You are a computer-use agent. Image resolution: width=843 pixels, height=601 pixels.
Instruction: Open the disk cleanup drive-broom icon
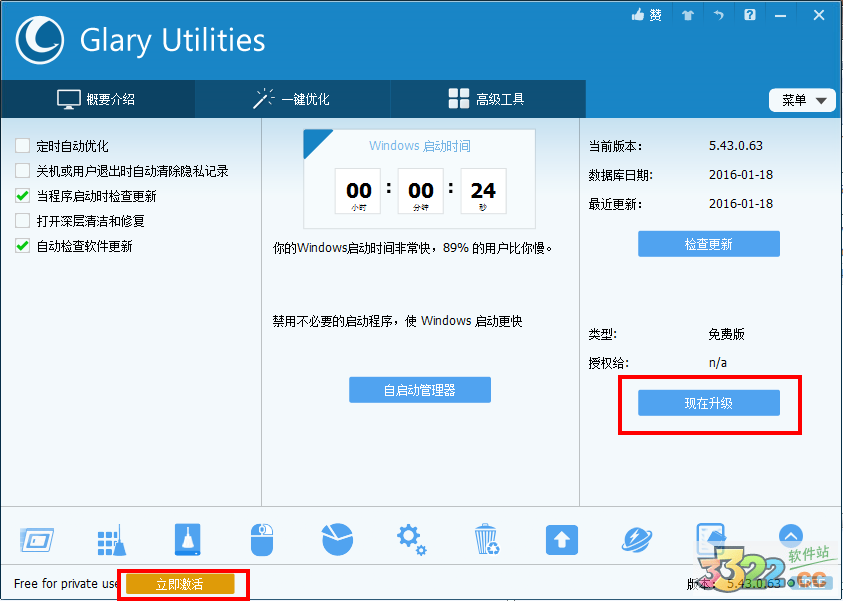tap(188, 540)
